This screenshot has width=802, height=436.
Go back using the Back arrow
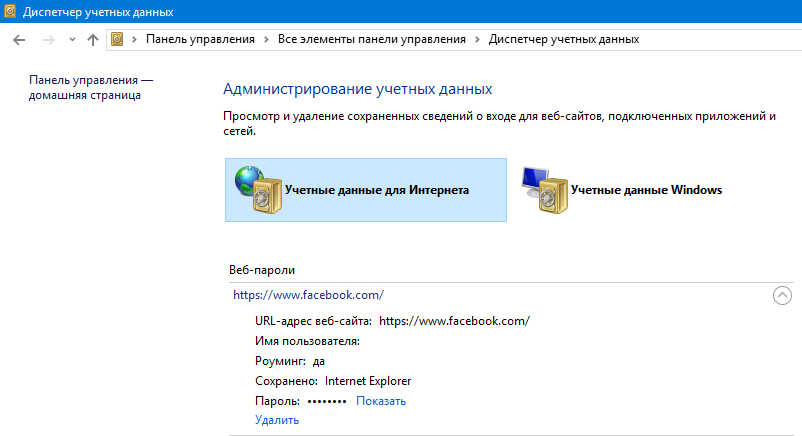point(20,40)
